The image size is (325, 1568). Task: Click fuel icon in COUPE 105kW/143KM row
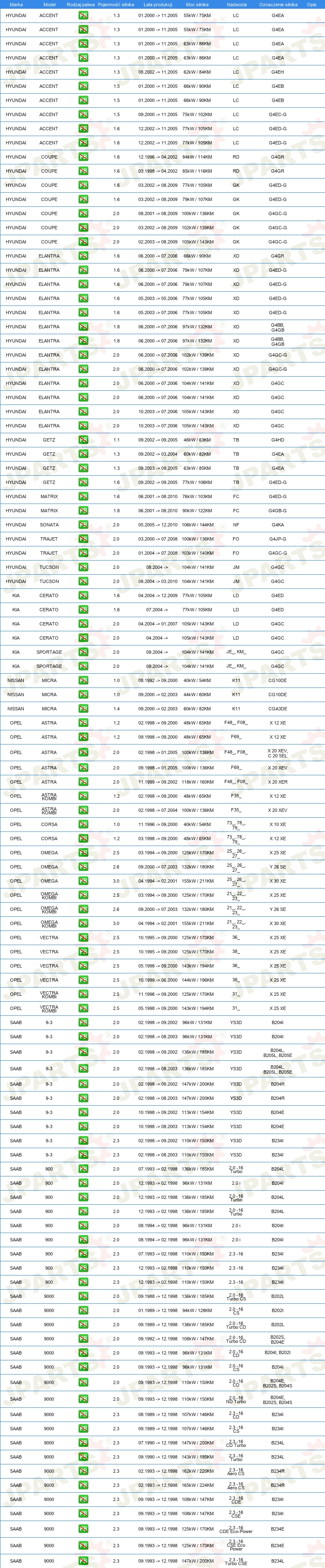[83, 242]
